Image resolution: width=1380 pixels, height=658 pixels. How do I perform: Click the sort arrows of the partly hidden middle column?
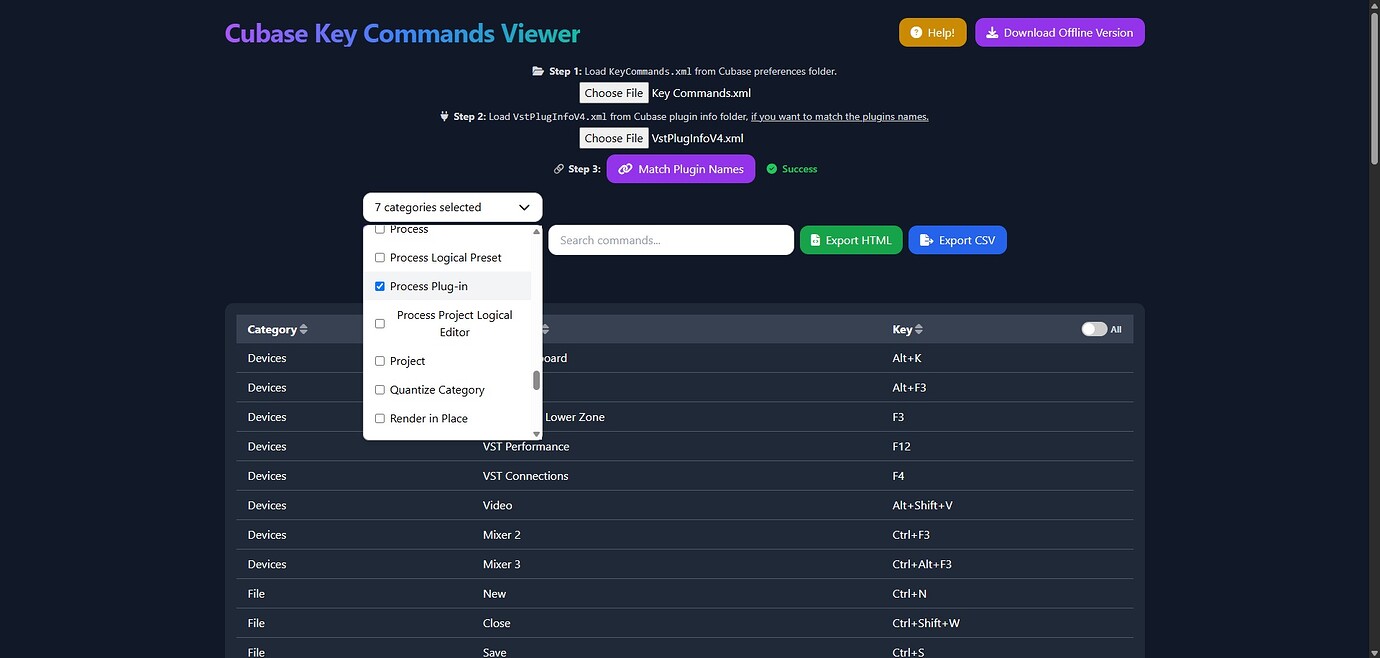click(x=545, y=329)
